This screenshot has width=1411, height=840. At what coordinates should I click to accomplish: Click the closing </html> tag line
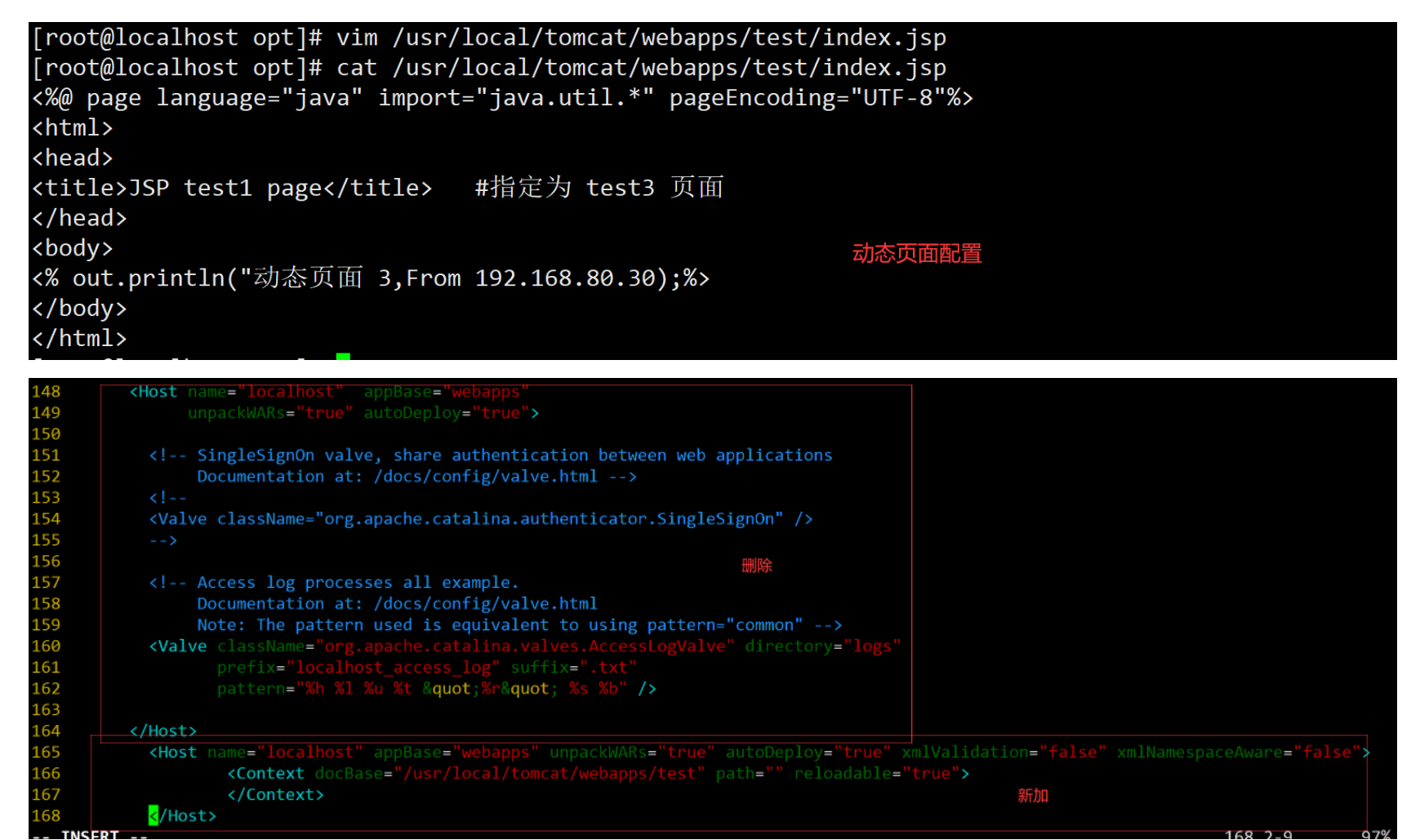pos(79,339)
